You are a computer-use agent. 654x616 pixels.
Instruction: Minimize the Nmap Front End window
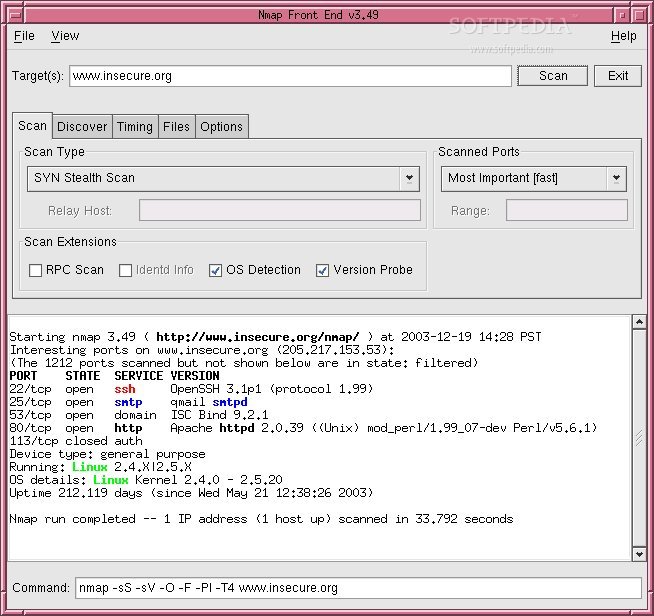[x=622, y=15]
